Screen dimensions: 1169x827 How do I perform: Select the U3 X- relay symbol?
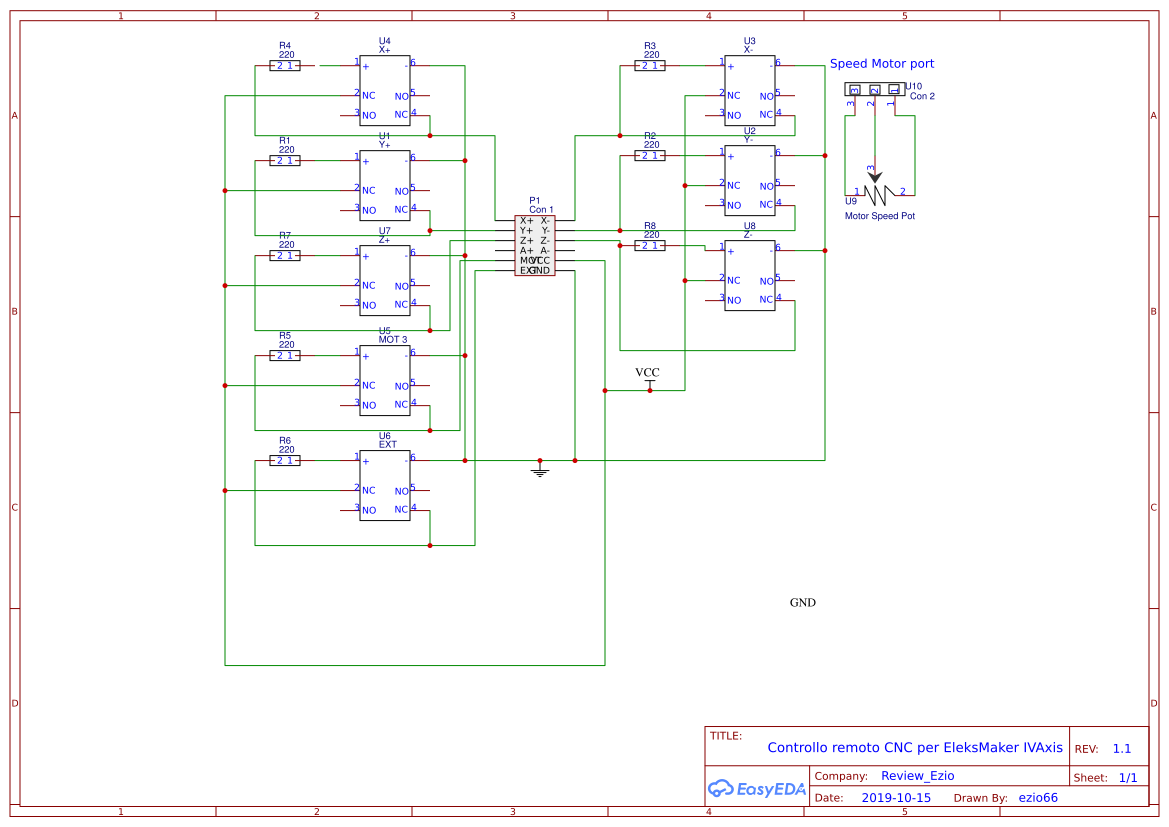[749, 88]
